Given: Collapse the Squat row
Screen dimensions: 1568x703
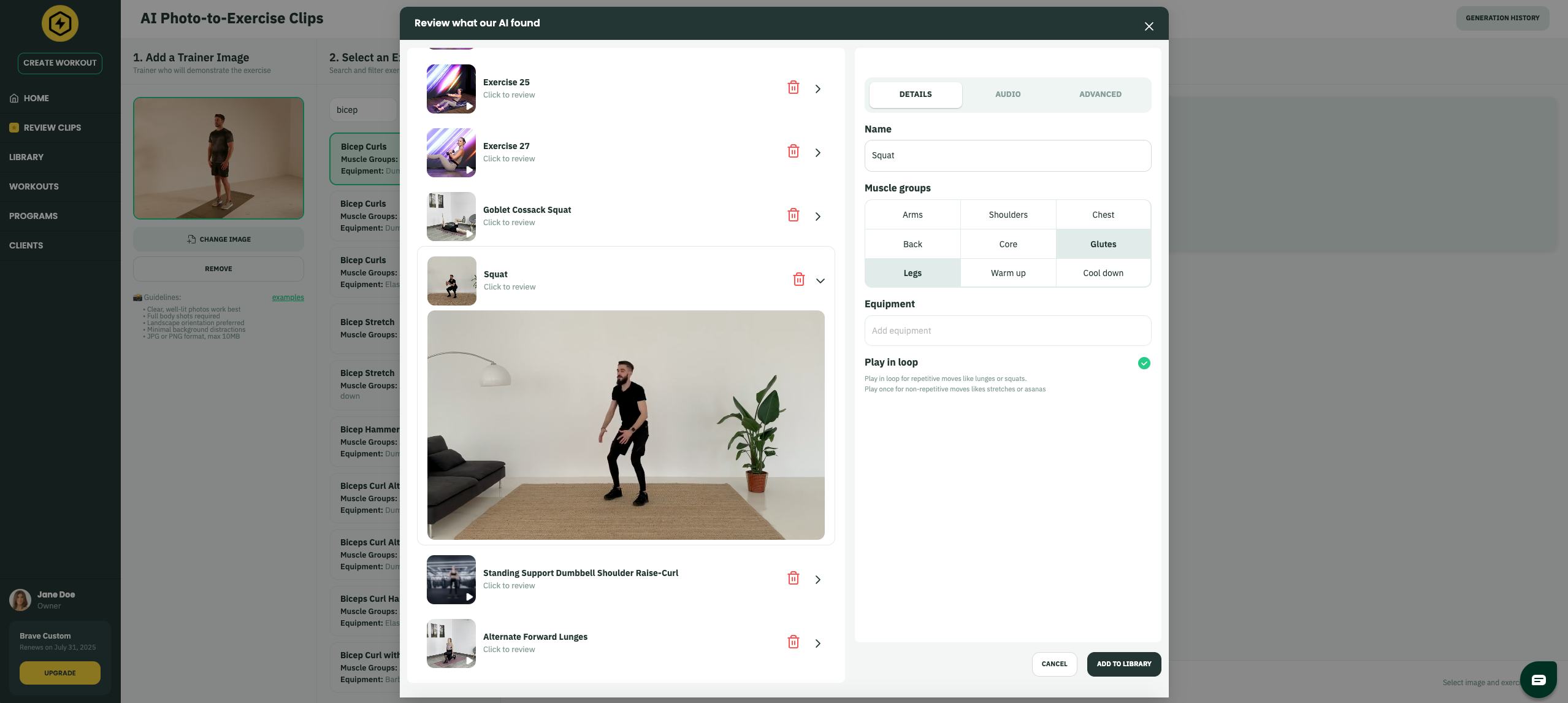Looking at the screenshot, I should (820, 281).
